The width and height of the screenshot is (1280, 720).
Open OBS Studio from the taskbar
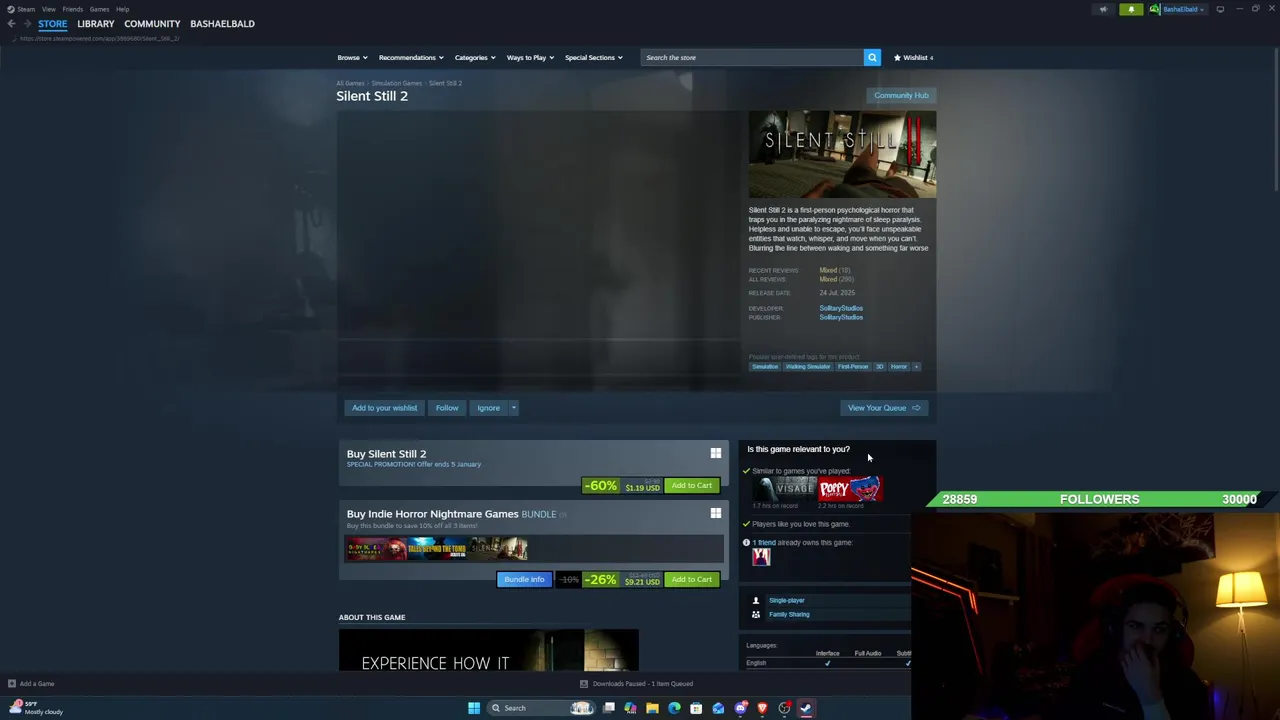[784, 708]
